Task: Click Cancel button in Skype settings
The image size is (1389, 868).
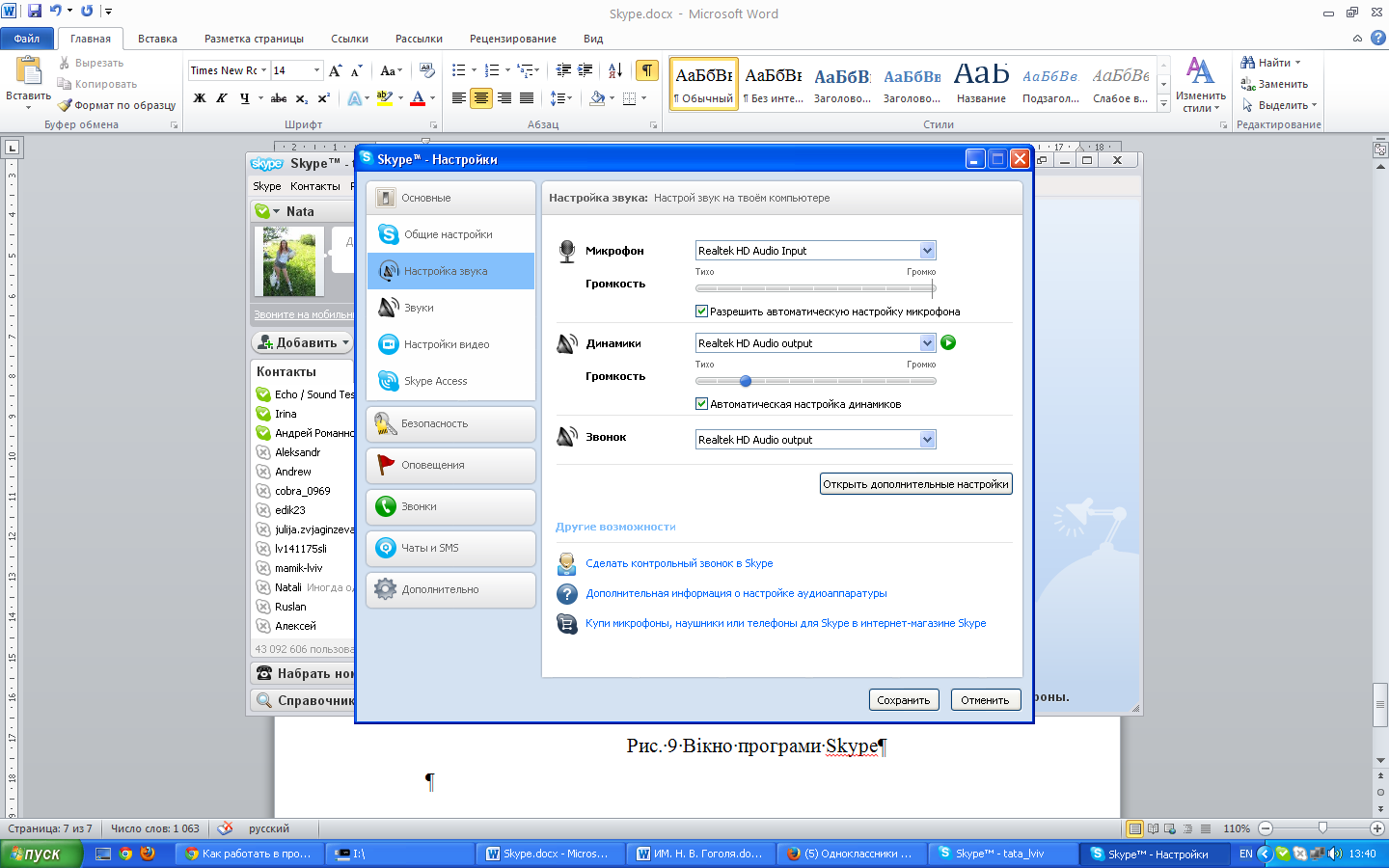Action: [x=985, y=700]
